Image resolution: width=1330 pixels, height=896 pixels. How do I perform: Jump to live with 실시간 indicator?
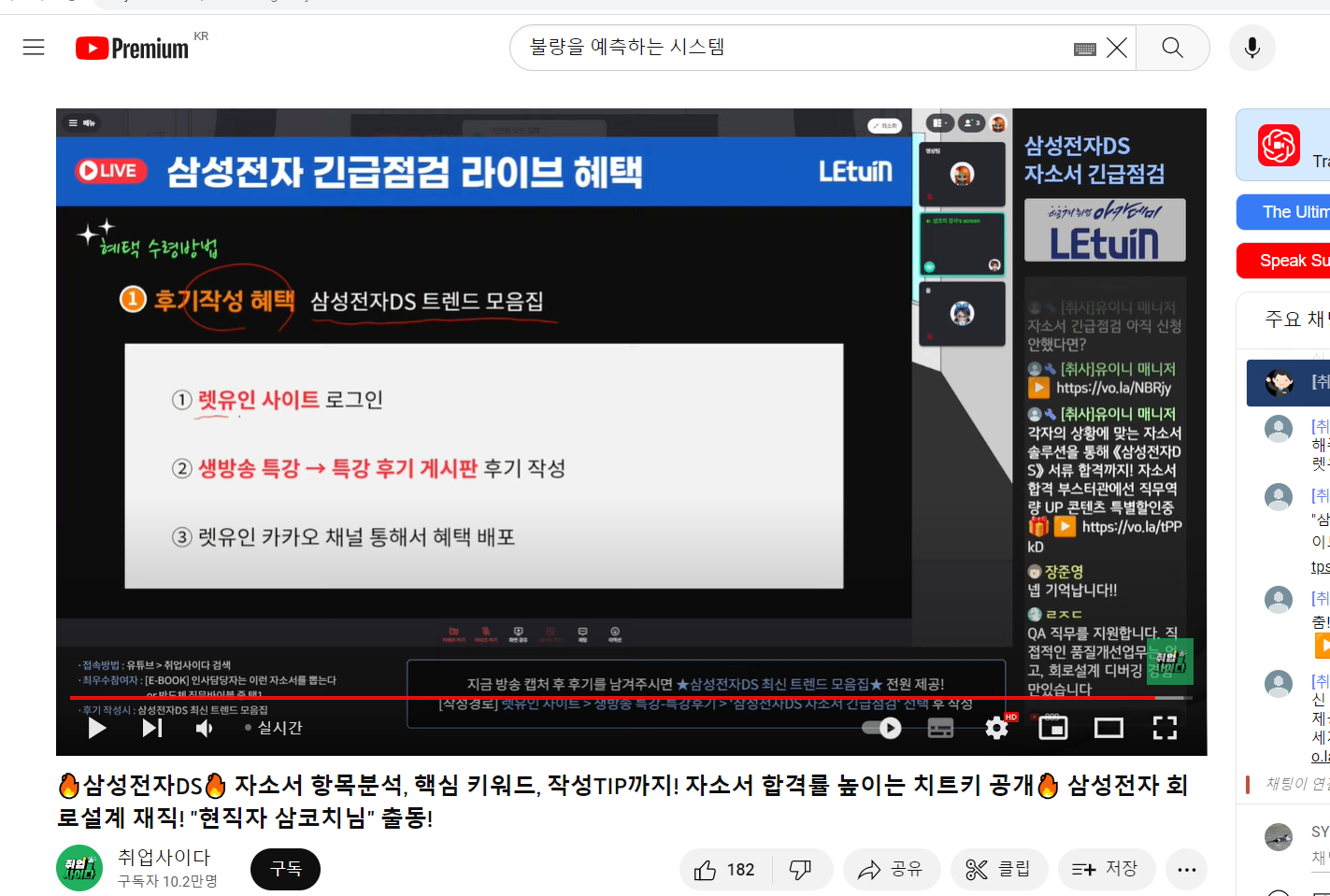point(274,728)
